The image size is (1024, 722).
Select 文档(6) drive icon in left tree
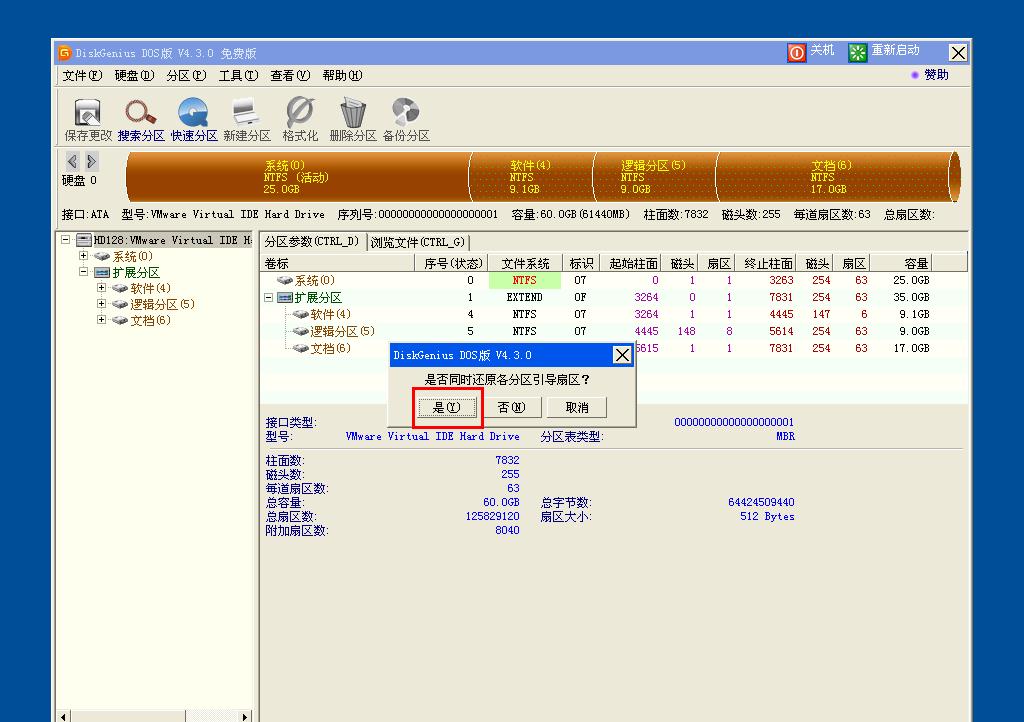120,321
